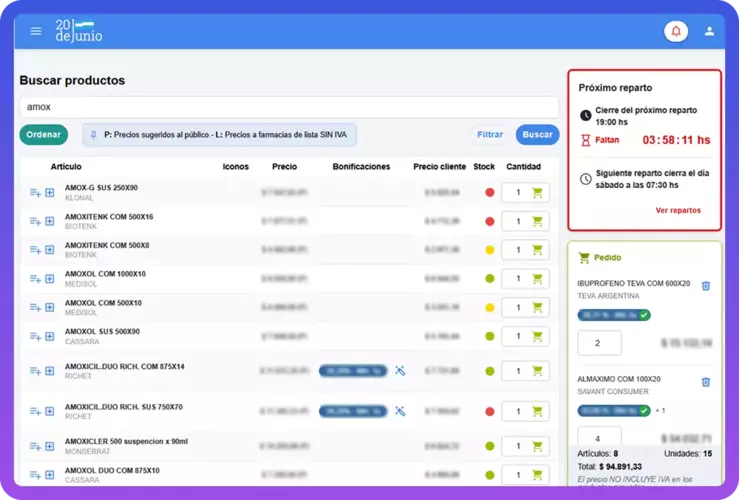
Task: Click the bonification badge on AMOXICIL.DUO RICH. SUS 750X70
Action: pos(353,411)
